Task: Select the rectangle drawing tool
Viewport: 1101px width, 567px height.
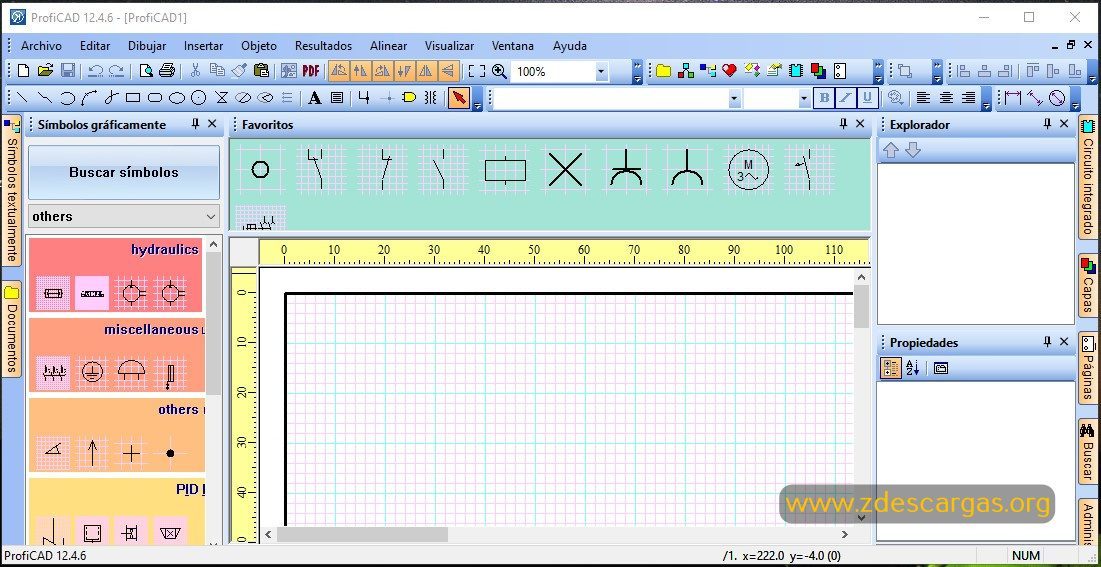Action: pos(133,98)
